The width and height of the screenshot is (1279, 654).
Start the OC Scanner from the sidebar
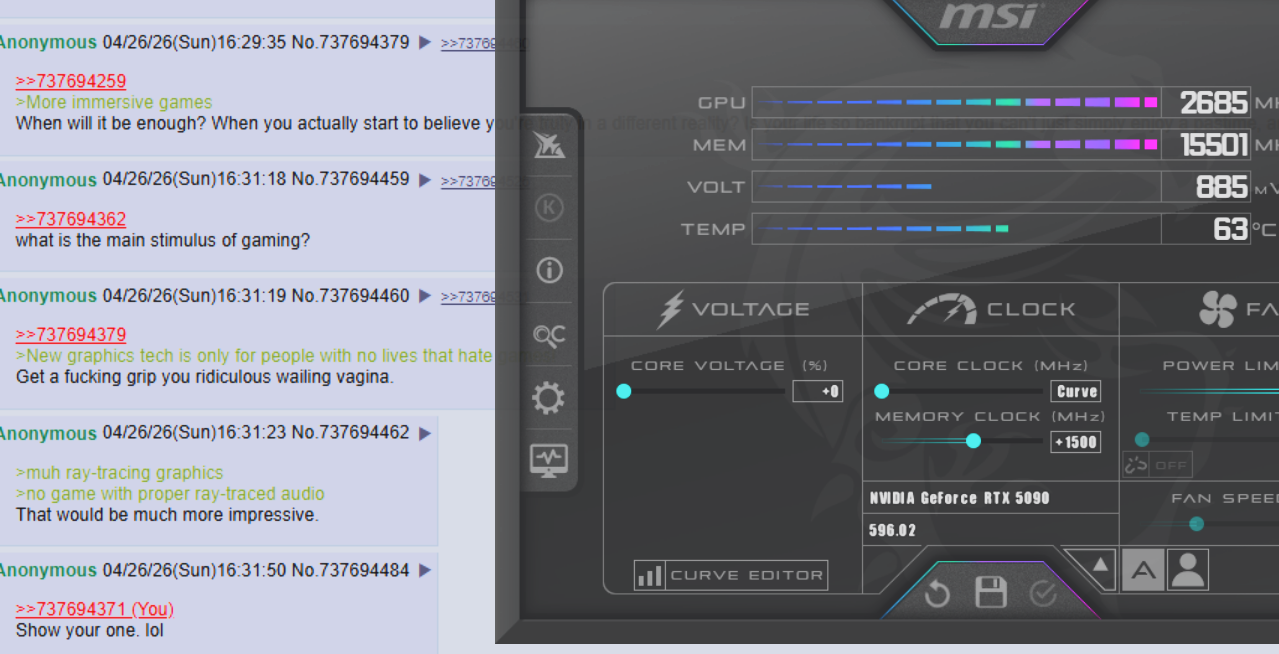coord(549,336)
